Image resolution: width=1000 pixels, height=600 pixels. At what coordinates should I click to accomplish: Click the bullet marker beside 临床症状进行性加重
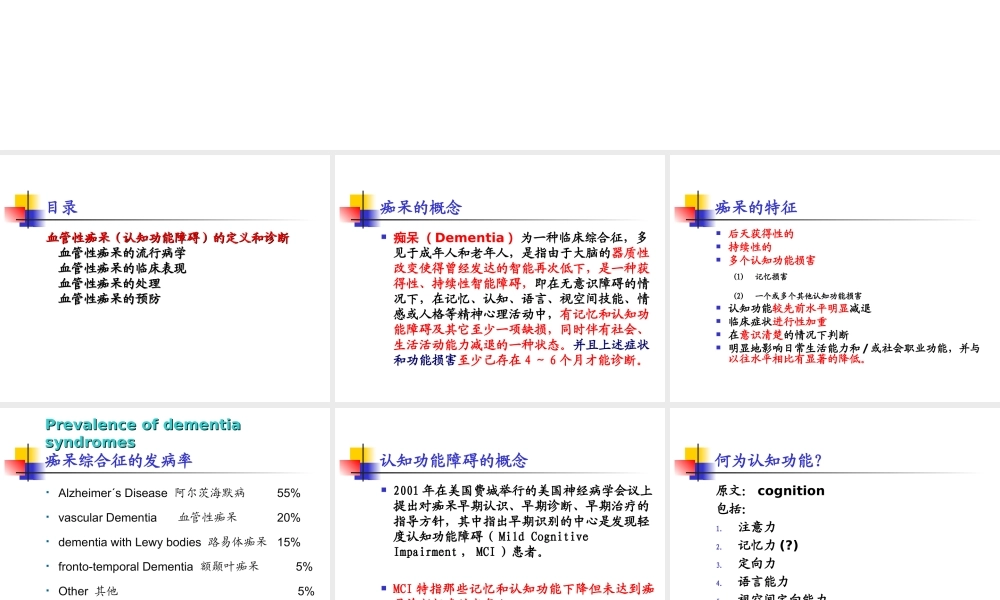(718, 321)
